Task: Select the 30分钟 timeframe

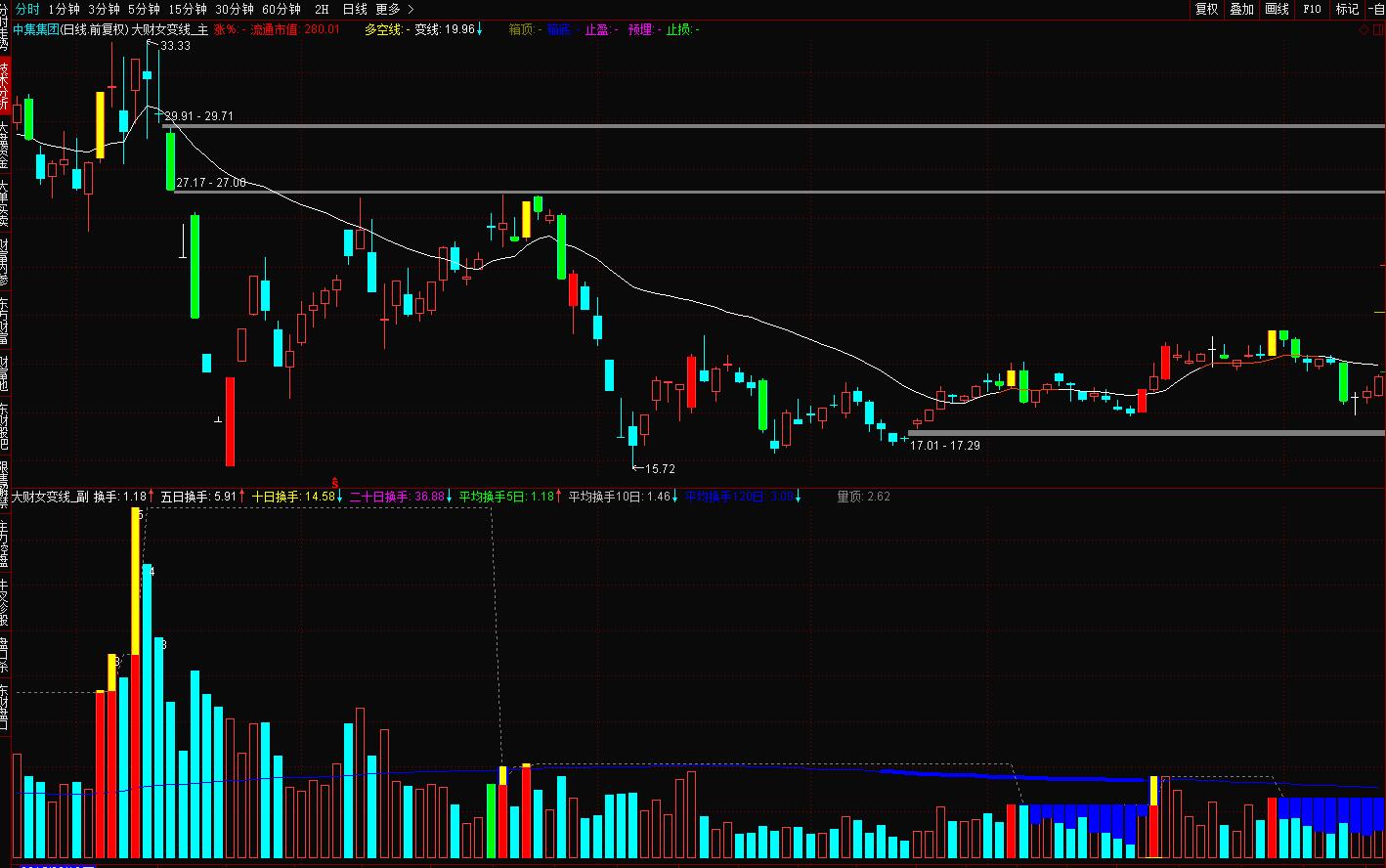Action: click(x=235, y=9)
